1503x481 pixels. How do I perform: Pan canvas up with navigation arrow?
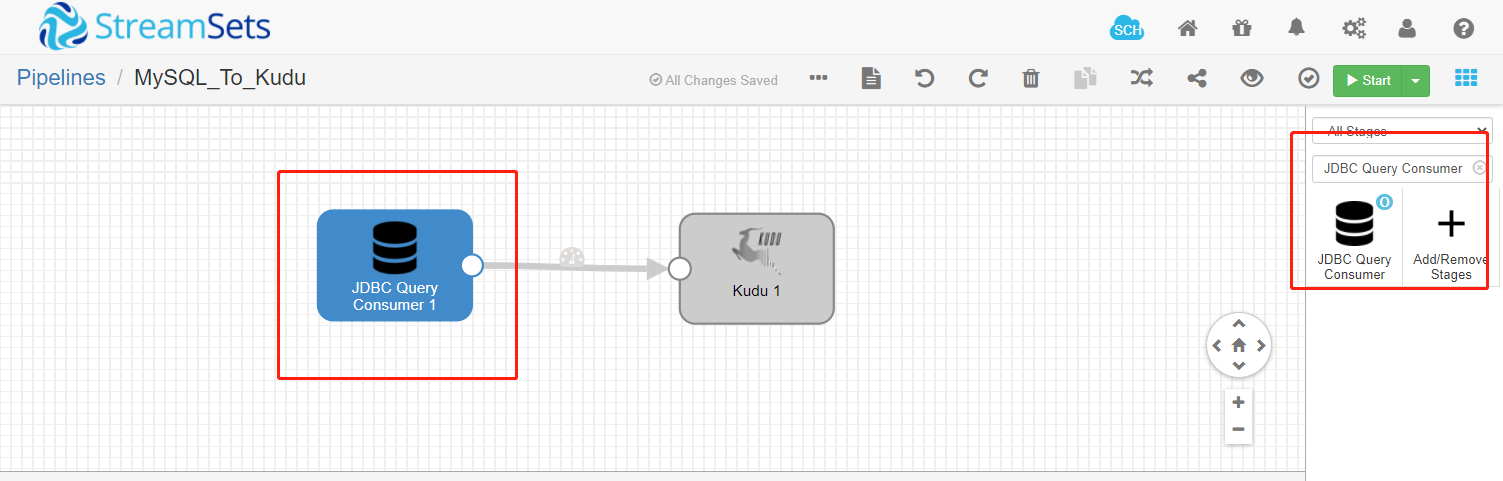(1239, 323)
